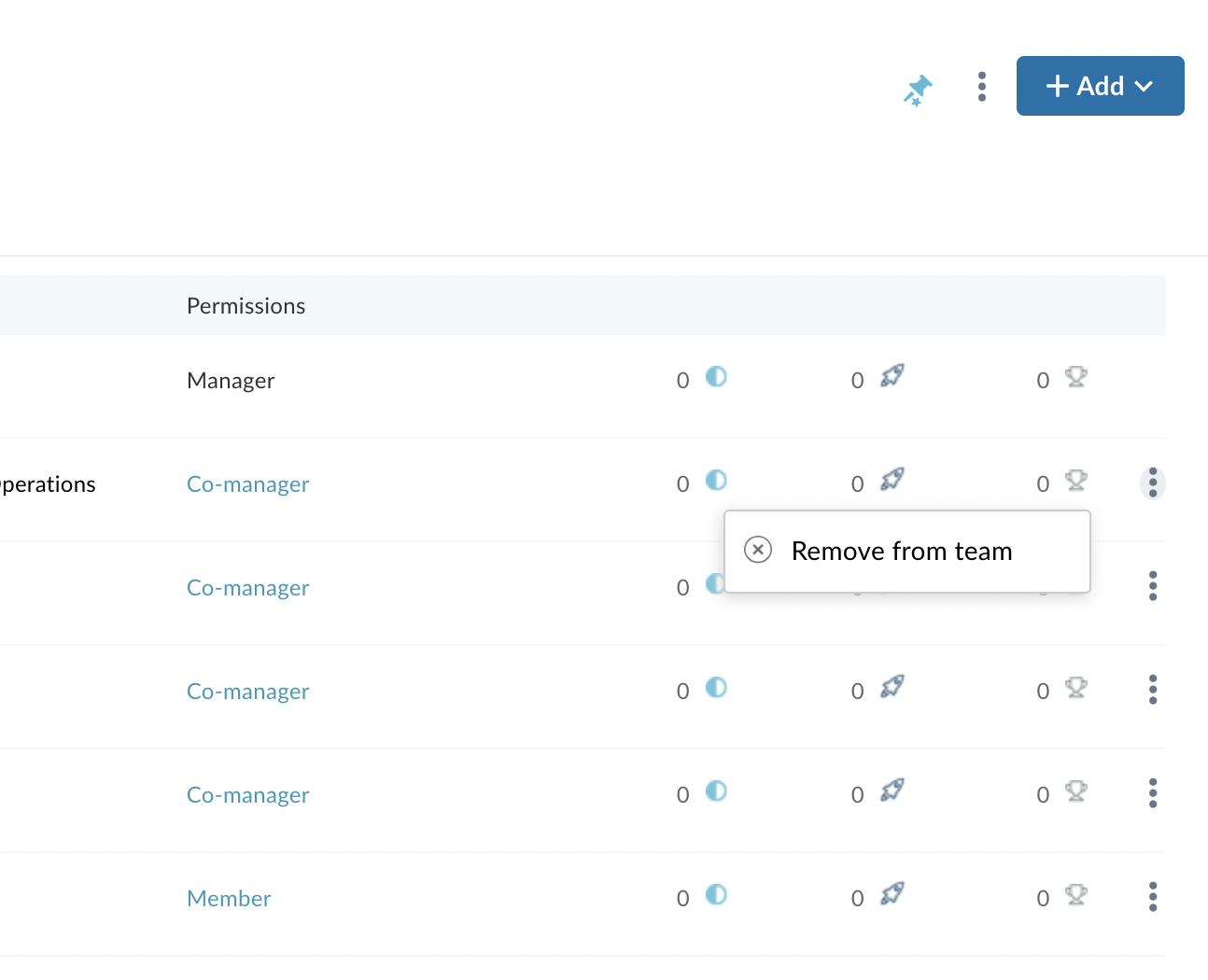
Task: Click the 0 count beside Member row half-circle
Action: click(x=682, y=899)
